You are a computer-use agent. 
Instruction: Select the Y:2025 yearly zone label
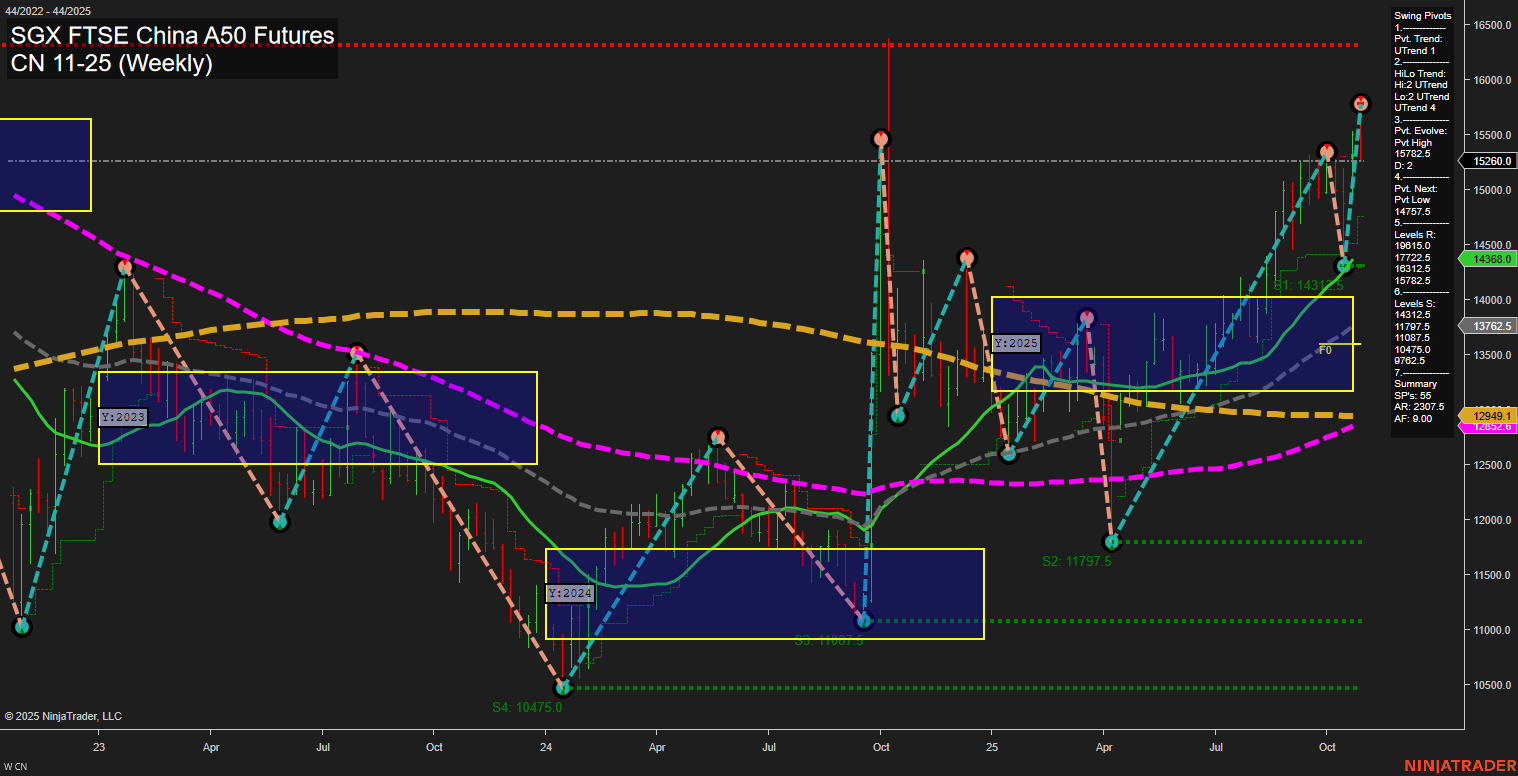pyautogui.click(x=1017, y=343)
